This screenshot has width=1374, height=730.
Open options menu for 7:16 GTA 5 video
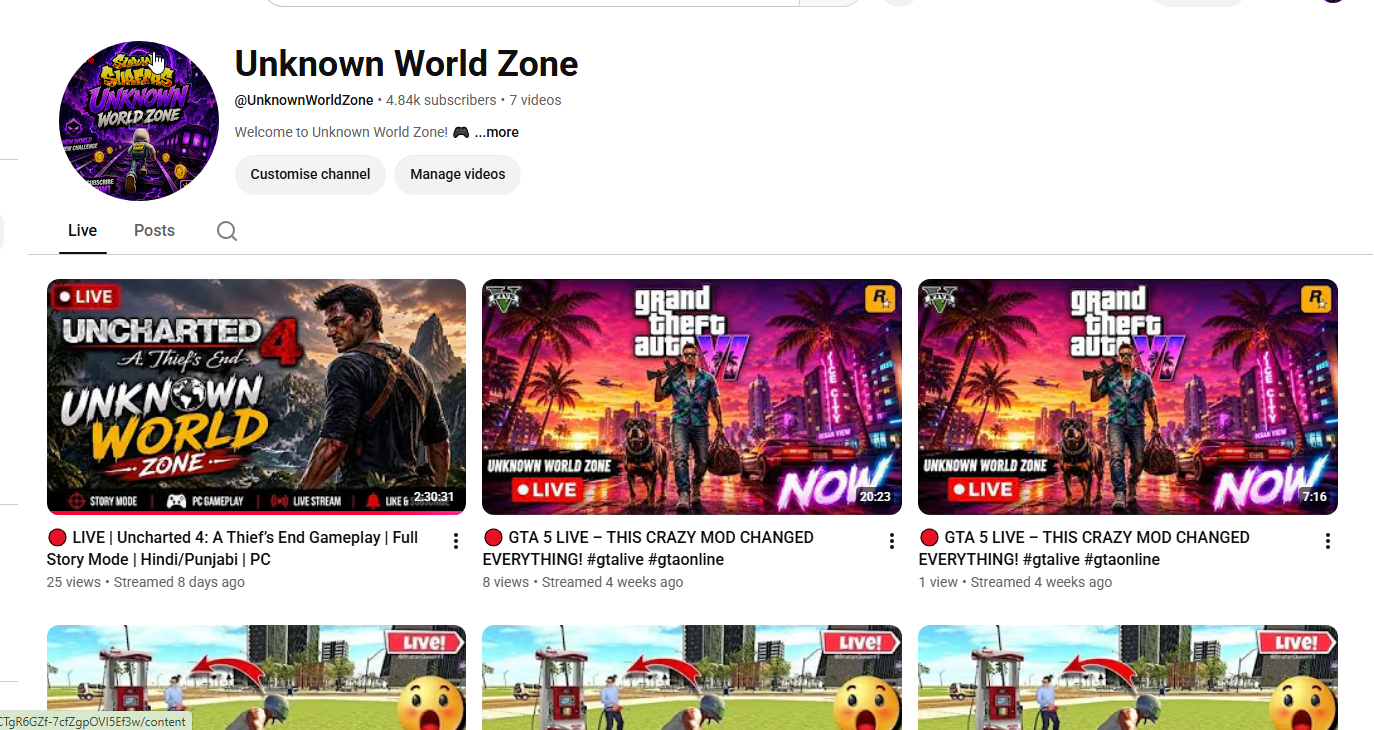pos(1328,541)
